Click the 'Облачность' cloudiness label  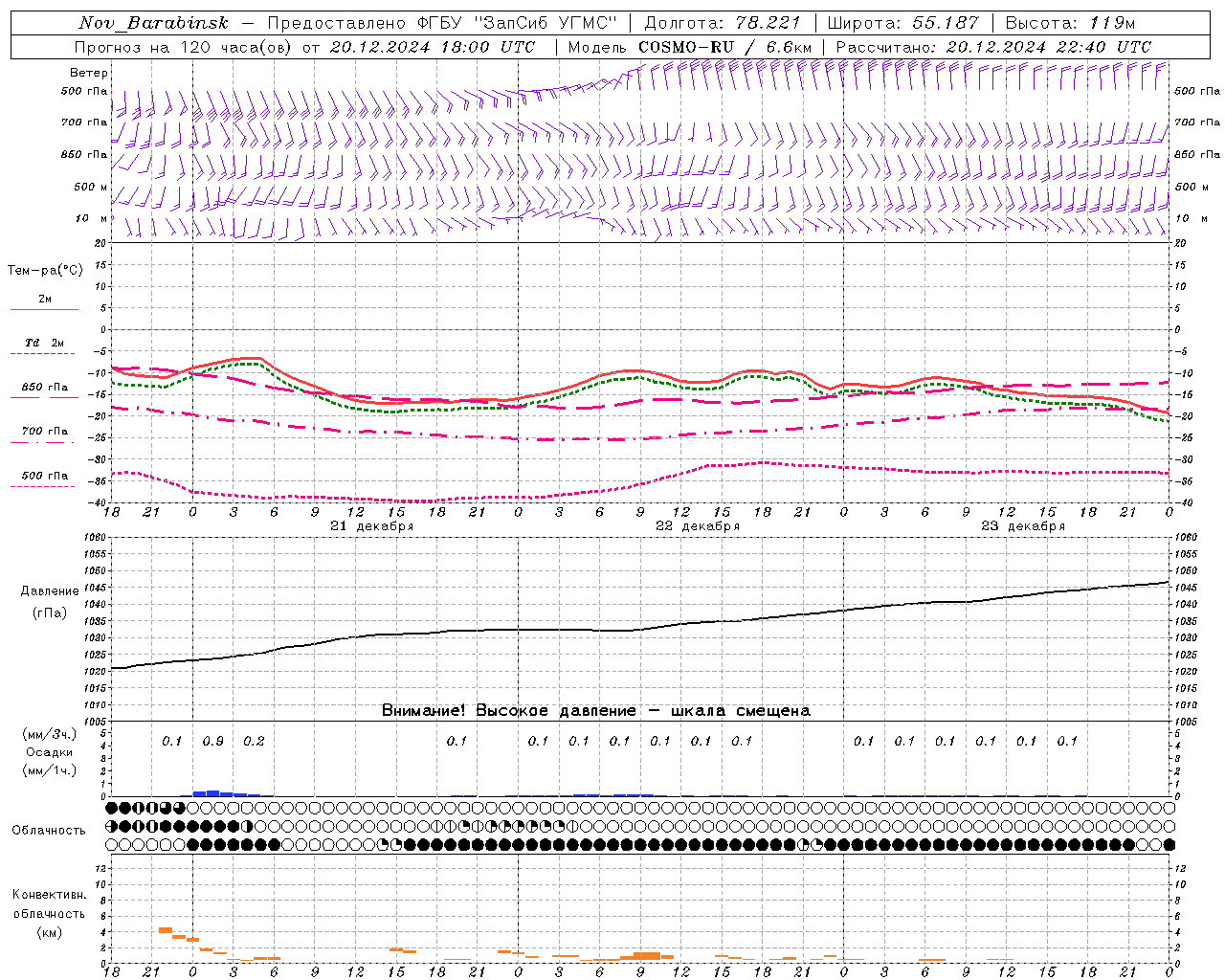[x=49, y=830]
